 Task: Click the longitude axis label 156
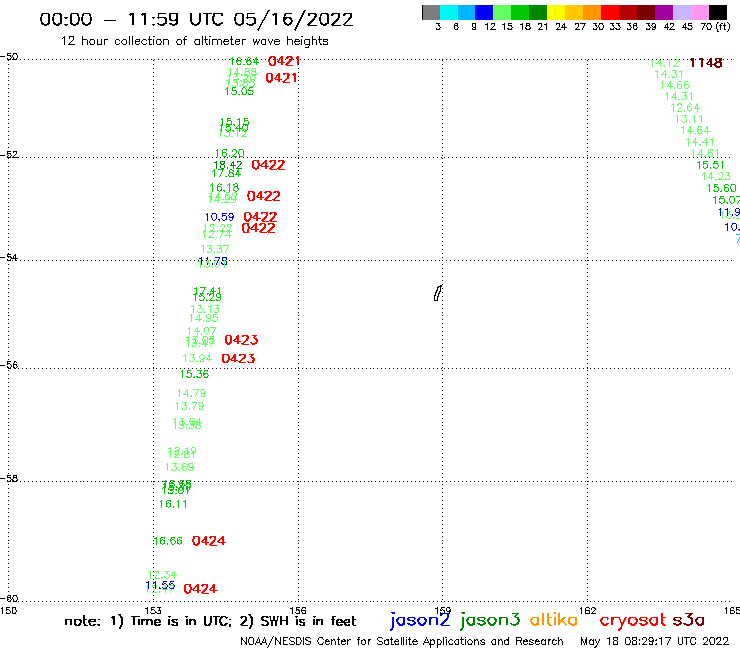[x=298, y=610]
